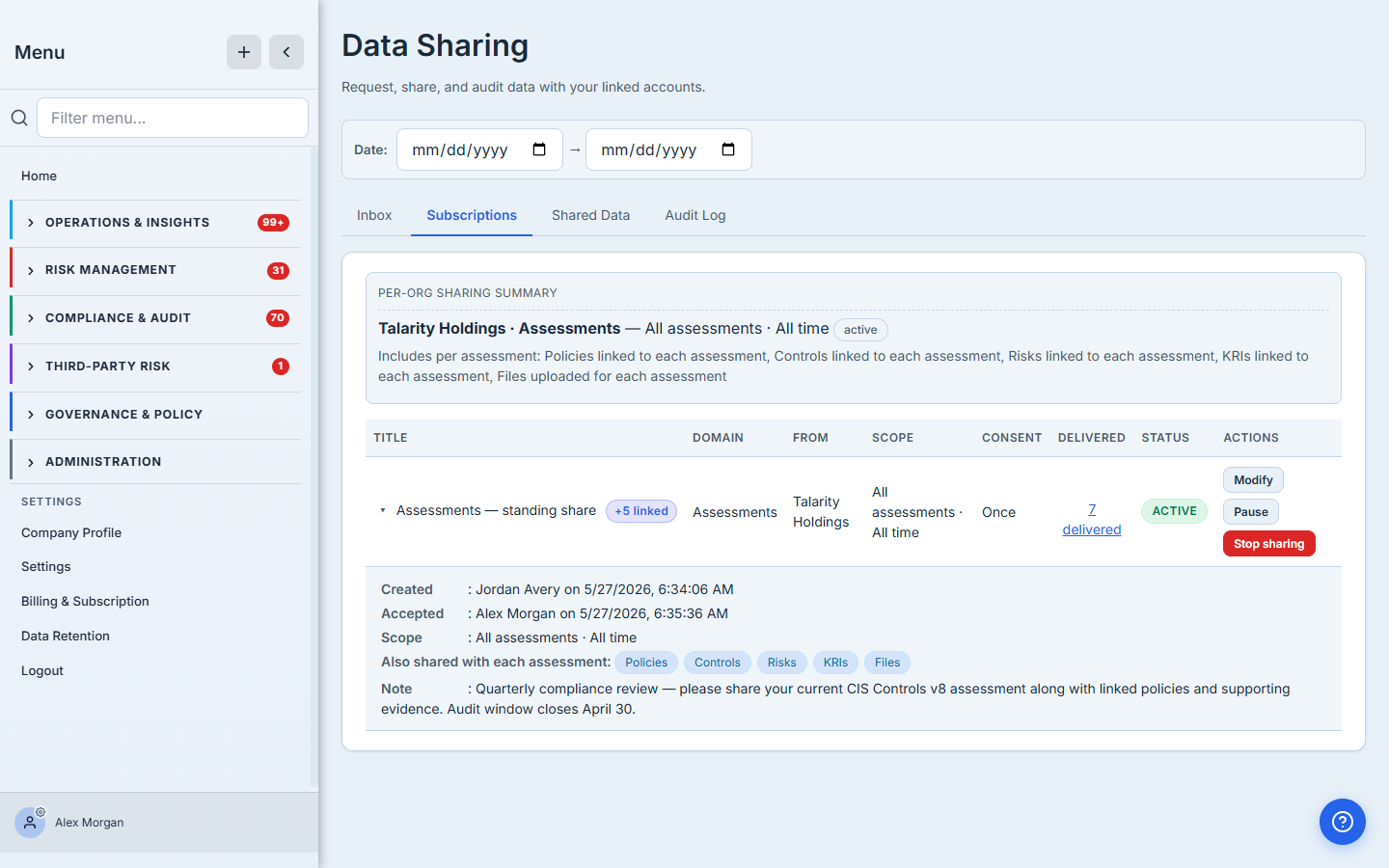Collapse the Assessments standing share row triangle
This screenshot has width=1389, height=868.
383,510
